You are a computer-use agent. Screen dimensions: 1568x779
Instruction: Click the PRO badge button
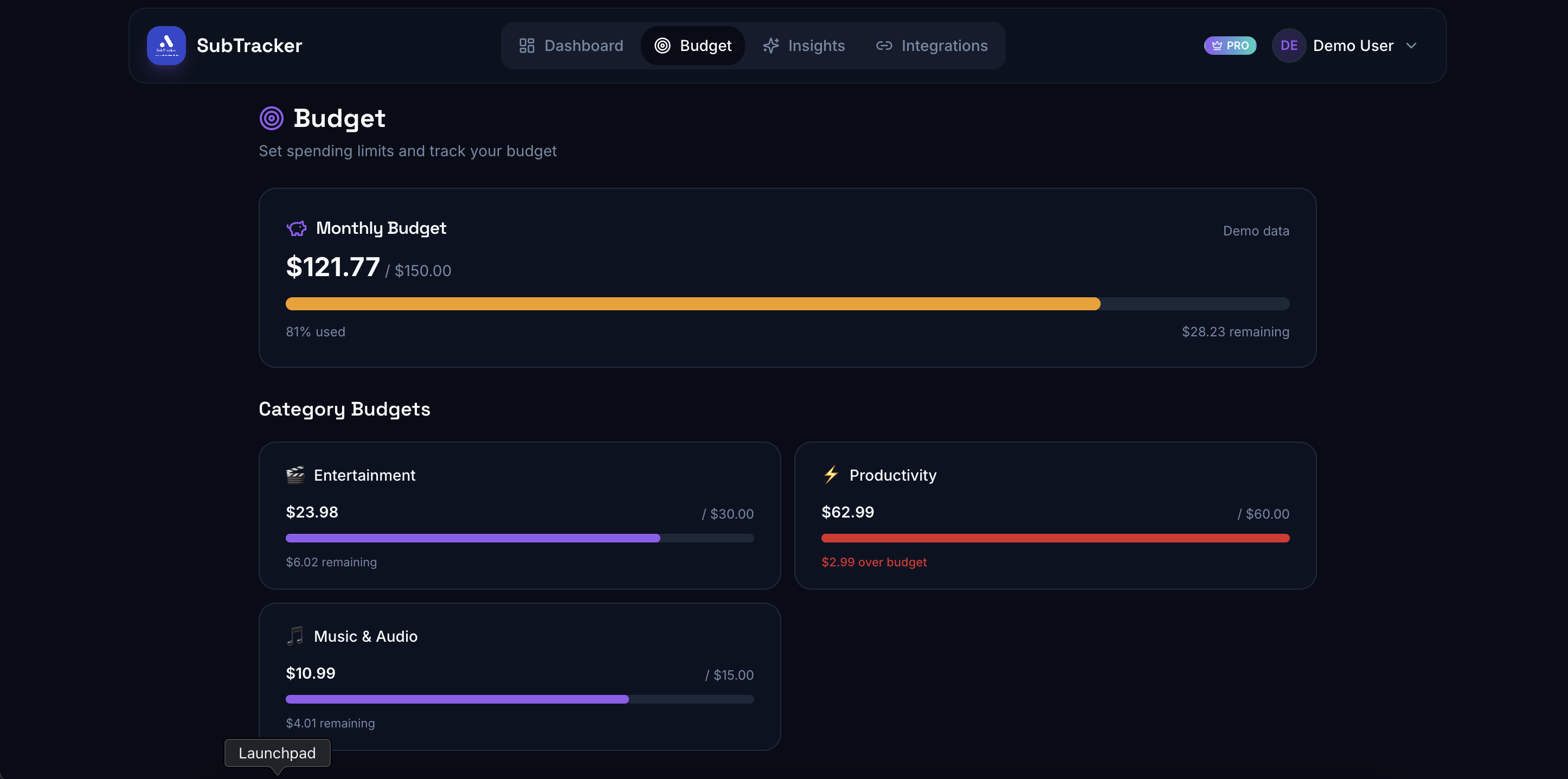pos(1230,46)
